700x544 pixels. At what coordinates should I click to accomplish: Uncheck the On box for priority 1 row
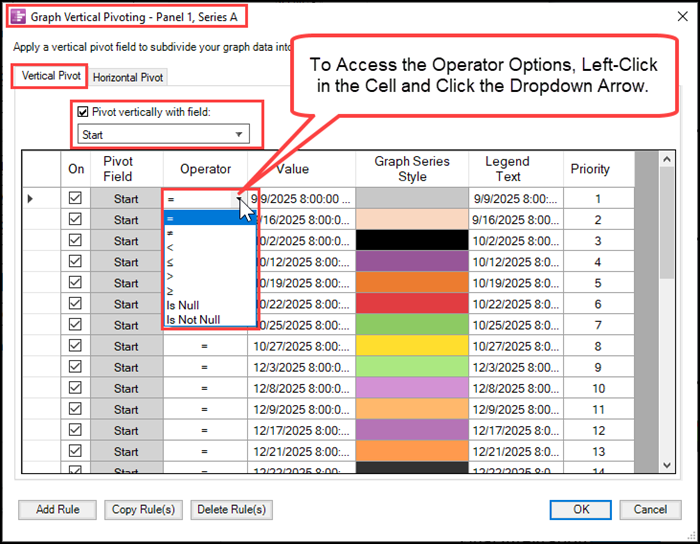[x=75, y=198]
